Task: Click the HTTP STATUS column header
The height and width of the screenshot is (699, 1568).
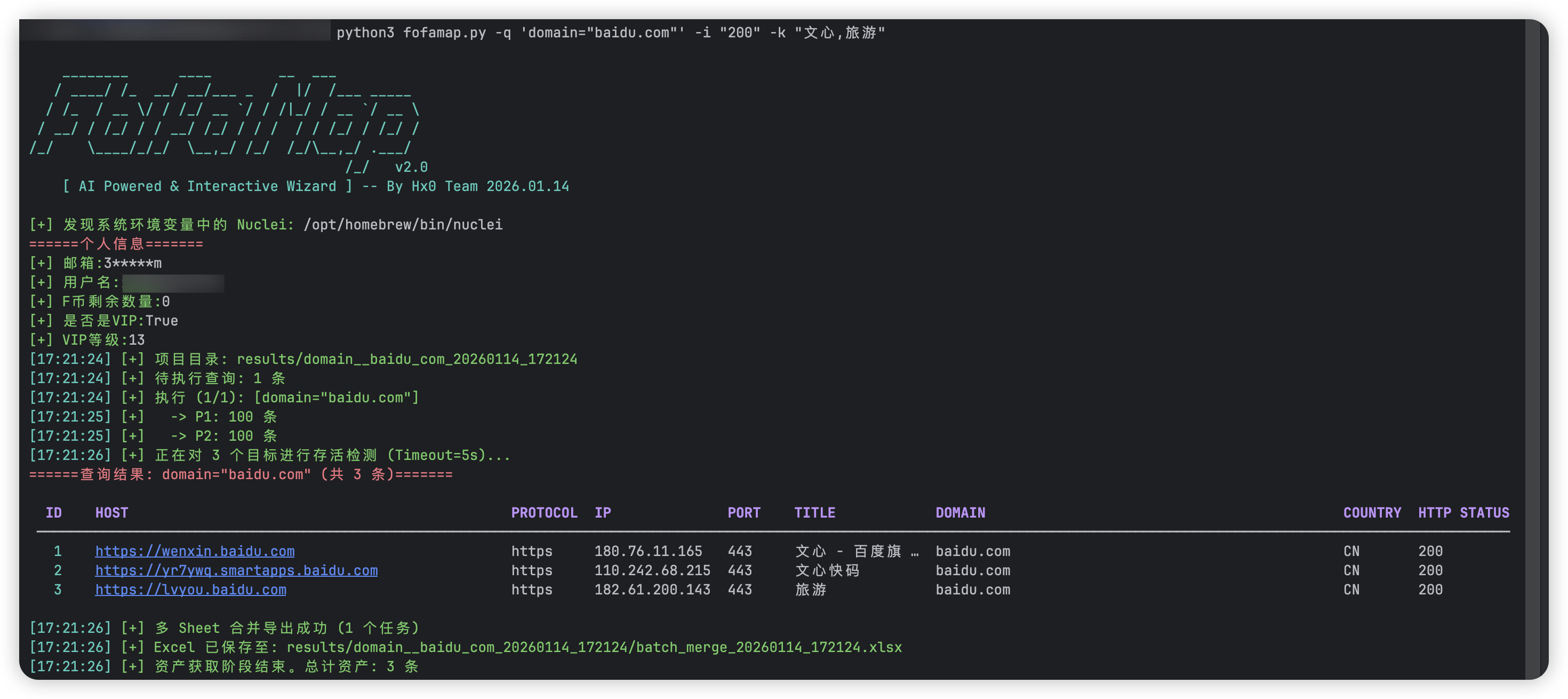Action: click(x=1463, y=513)
